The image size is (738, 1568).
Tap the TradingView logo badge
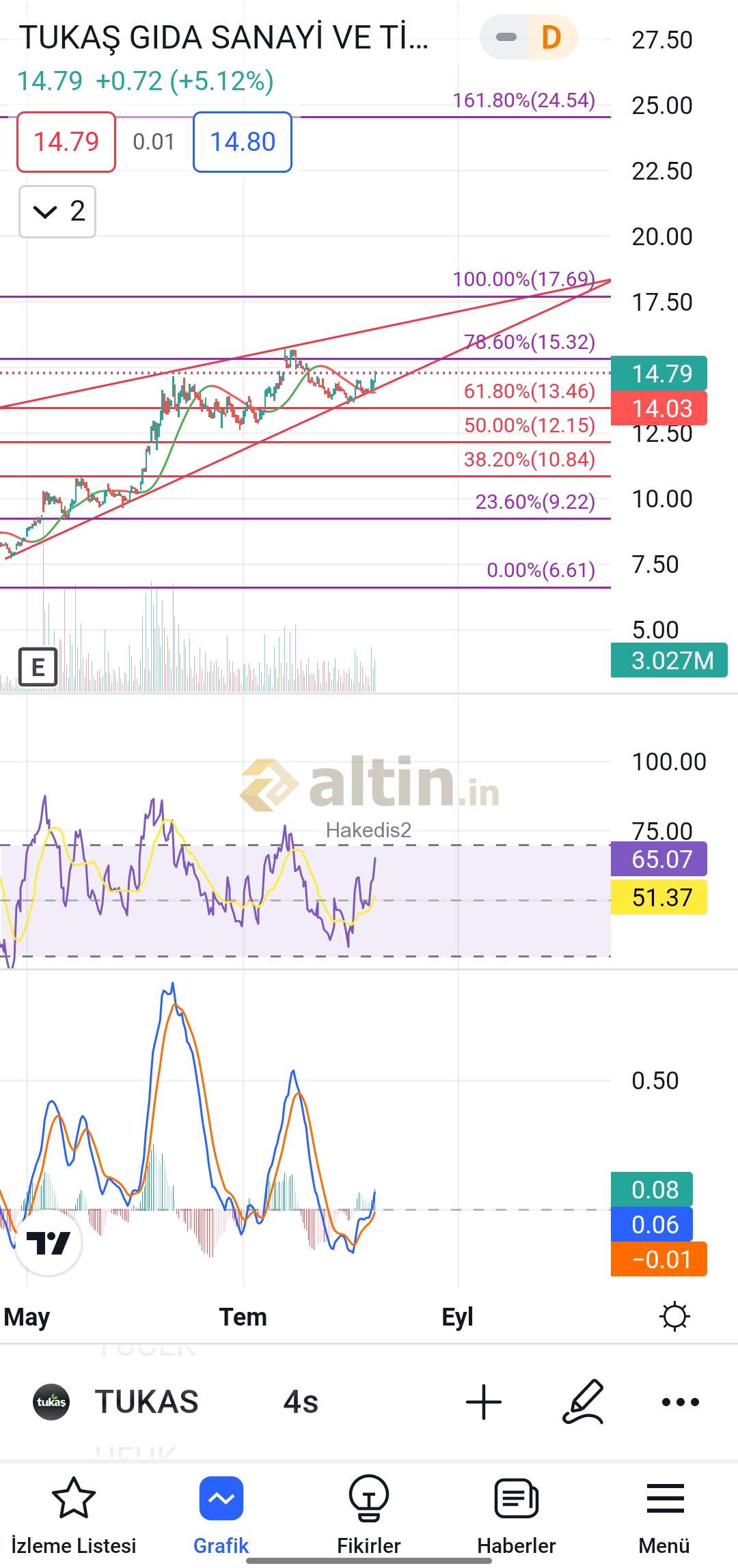48,1242
